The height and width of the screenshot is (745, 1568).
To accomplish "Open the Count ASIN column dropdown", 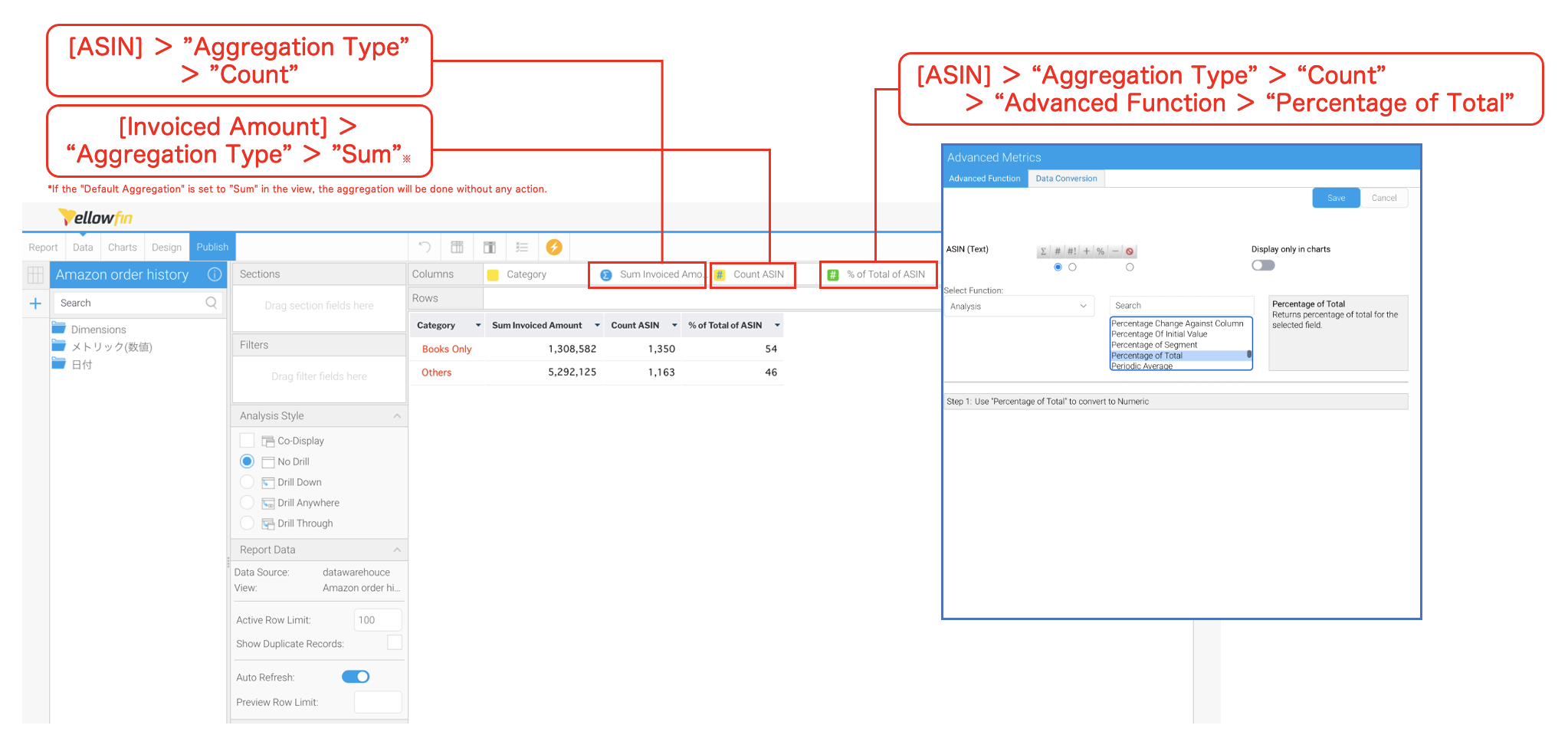I will tap(674, 326).
